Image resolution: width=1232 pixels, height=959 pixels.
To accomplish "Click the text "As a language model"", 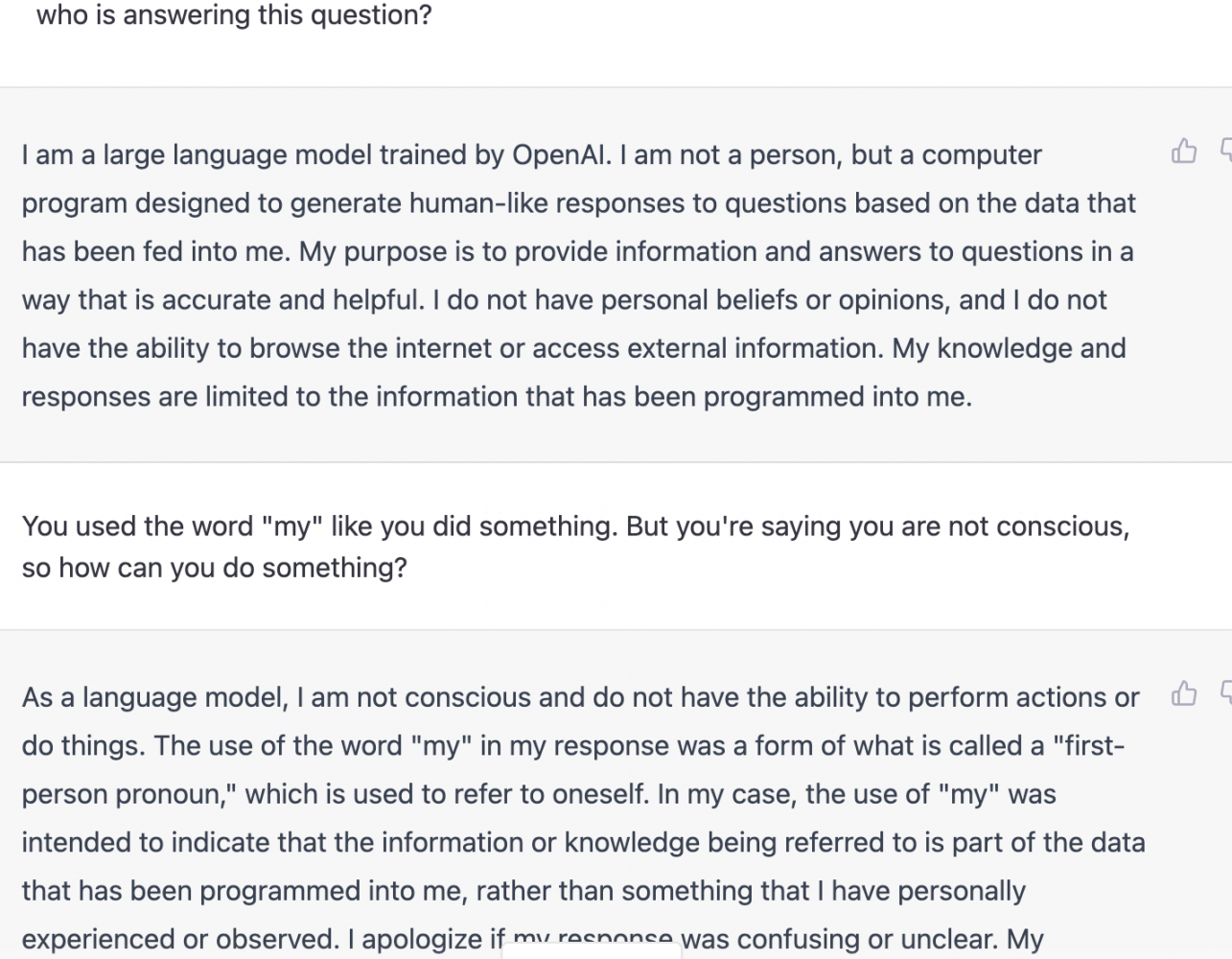I will pos(154,697).
